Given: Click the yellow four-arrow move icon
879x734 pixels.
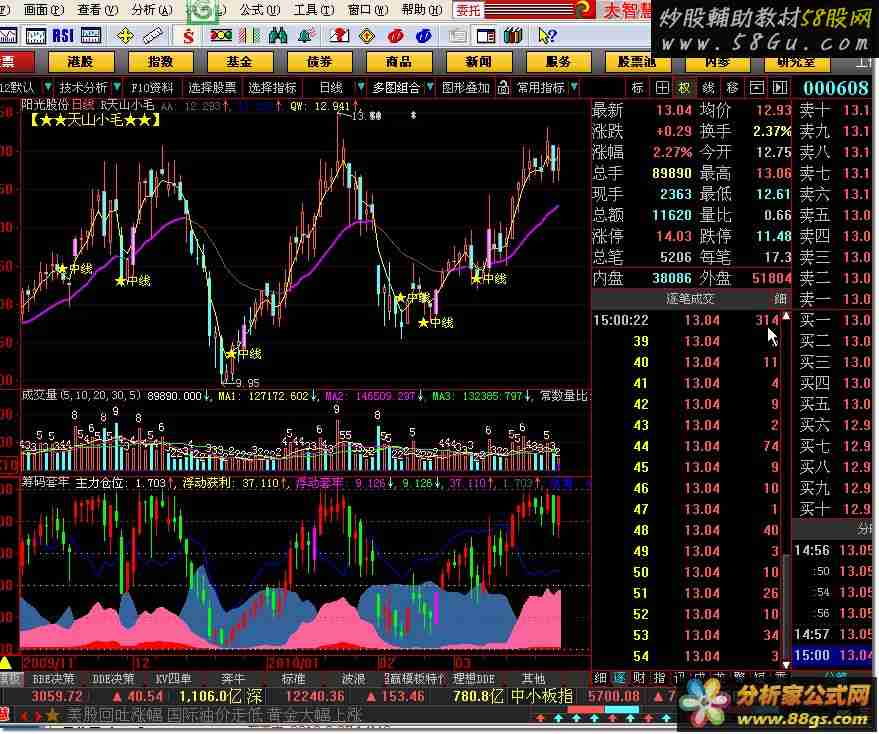Looking at the screenshot, I should pyautogui.click(x=125, y=36).
